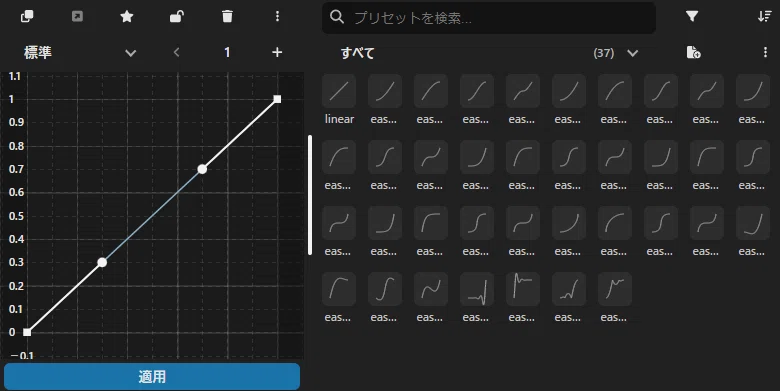Screen dimensions: 780x391
Task: Open the top toolbar three-dot menu
Action: 277,16
